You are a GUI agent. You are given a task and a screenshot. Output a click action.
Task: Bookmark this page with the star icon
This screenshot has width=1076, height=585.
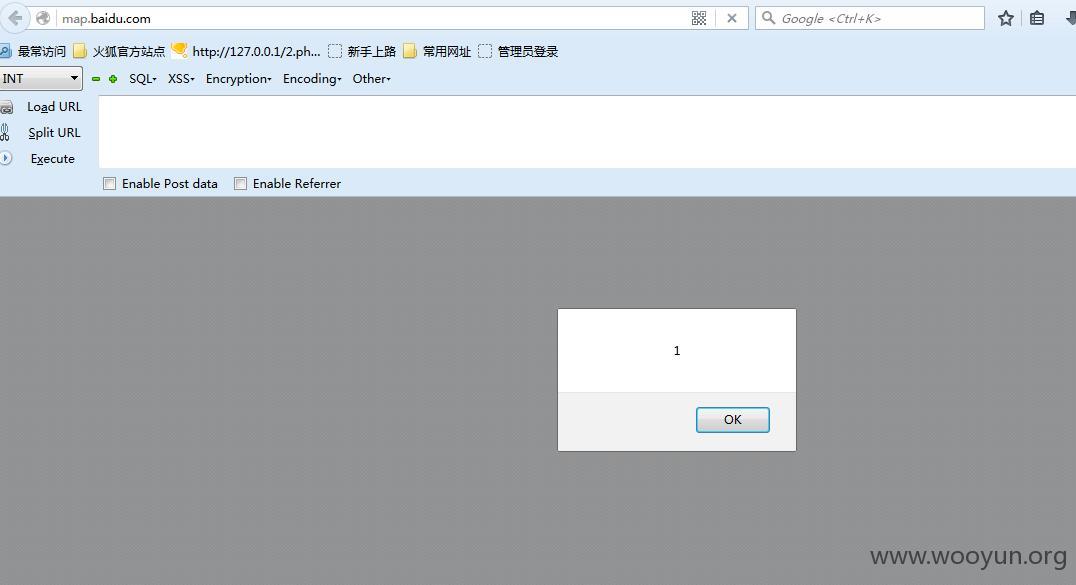click(x=1006, y=19)
